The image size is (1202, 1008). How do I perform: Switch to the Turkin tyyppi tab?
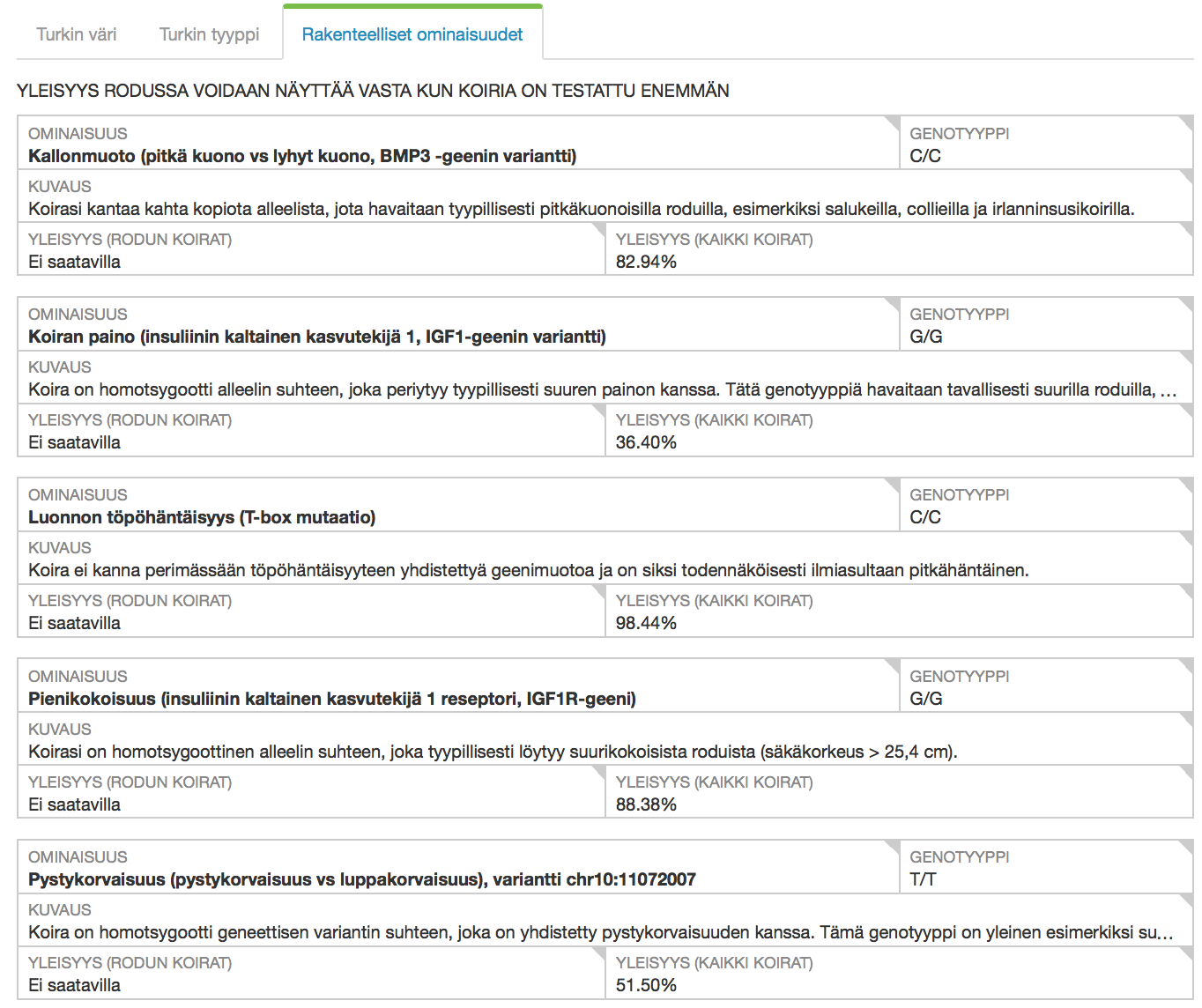pyautogui.click(x=209, y=34)
